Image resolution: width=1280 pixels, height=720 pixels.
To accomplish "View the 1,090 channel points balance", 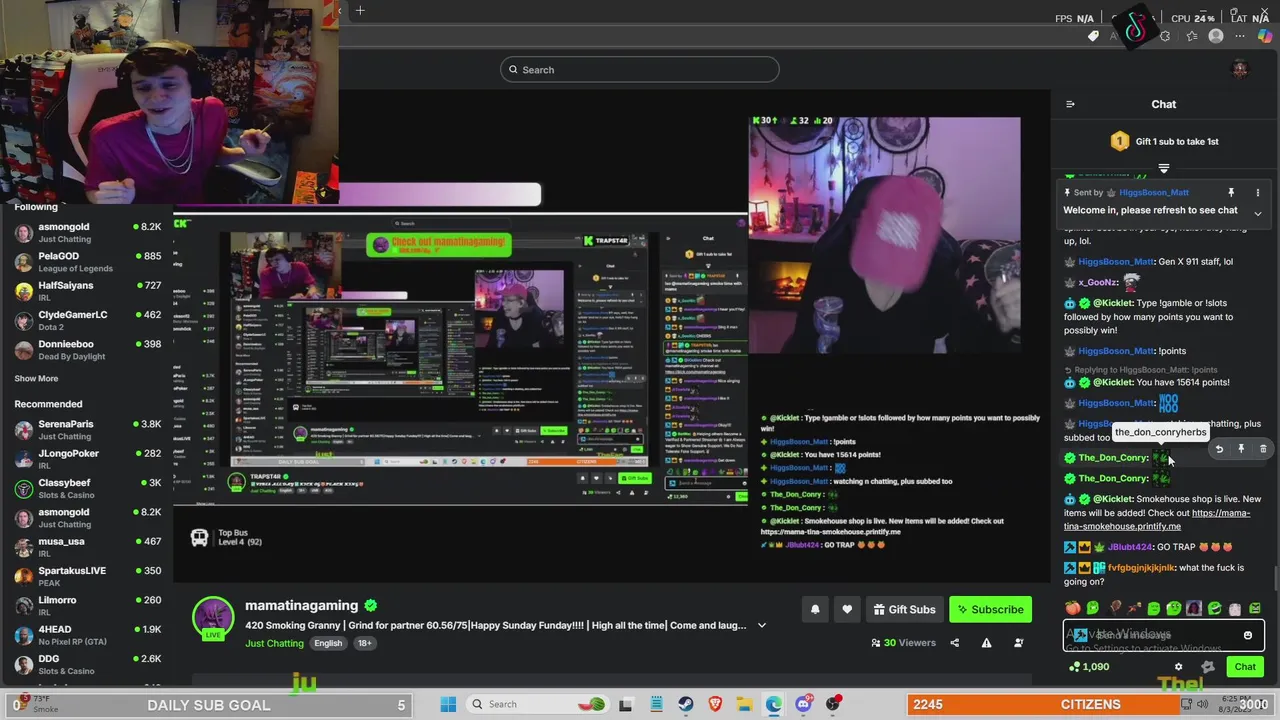I will (1088, 667).
